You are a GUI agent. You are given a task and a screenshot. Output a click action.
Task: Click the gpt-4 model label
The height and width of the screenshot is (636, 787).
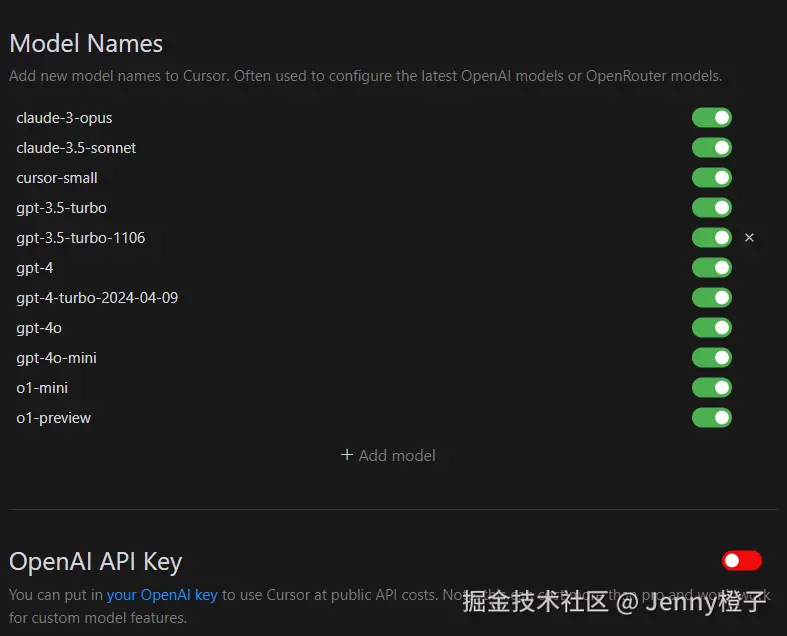coord(35,268)
